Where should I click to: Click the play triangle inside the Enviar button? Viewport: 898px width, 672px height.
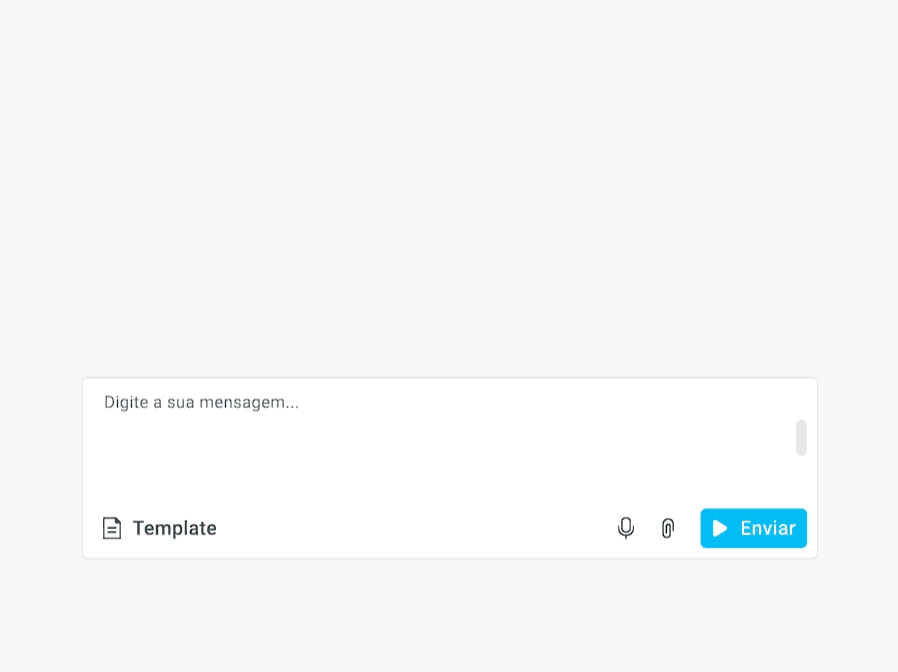[x=720, y=528]
